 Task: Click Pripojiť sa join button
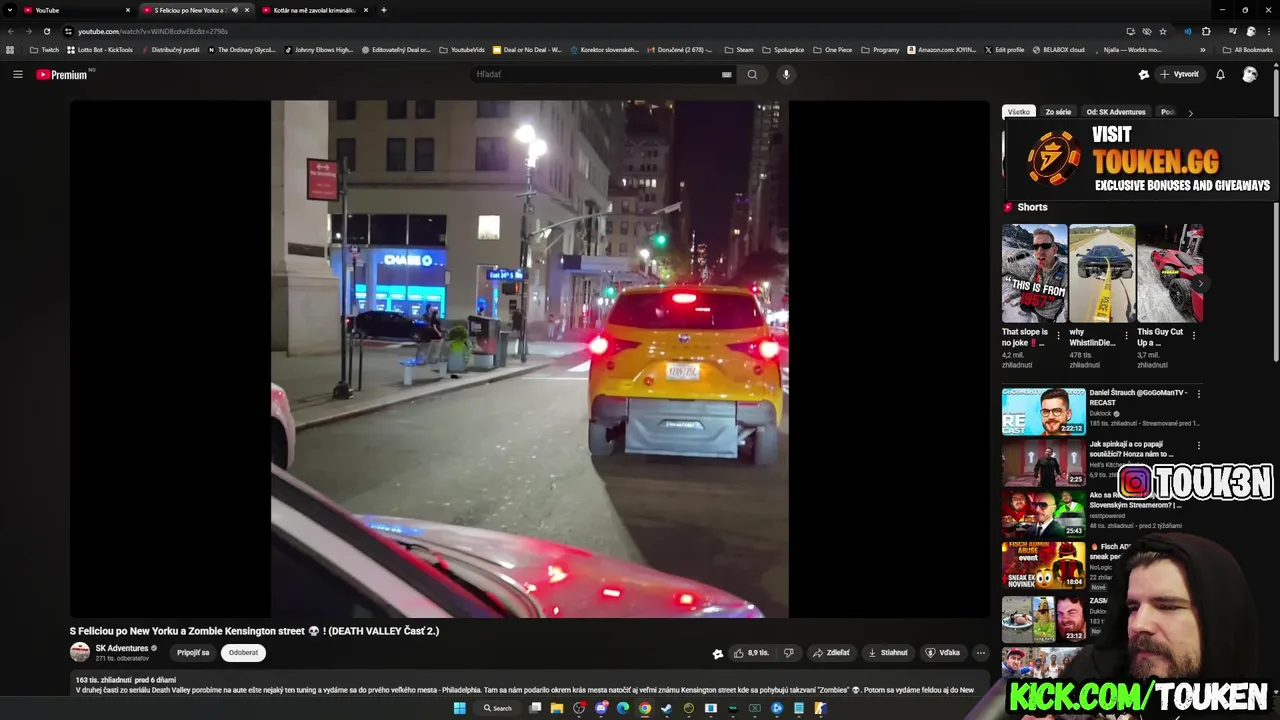(193, 652)
